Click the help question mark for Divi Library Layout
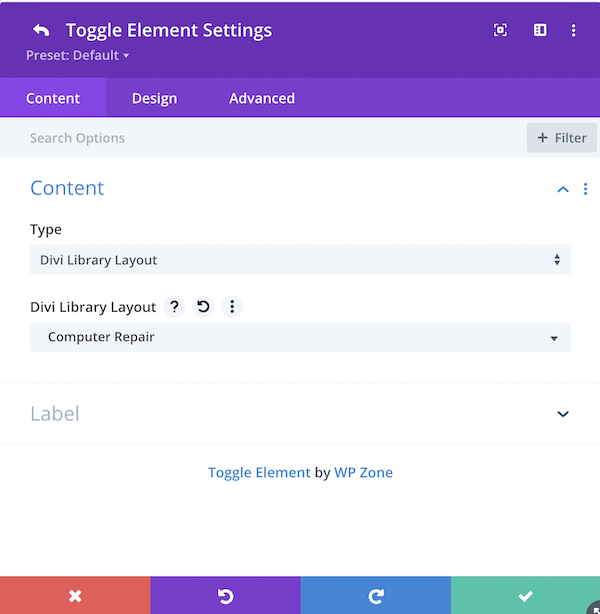This screenshot has width=600, height=614. (174, 307)
